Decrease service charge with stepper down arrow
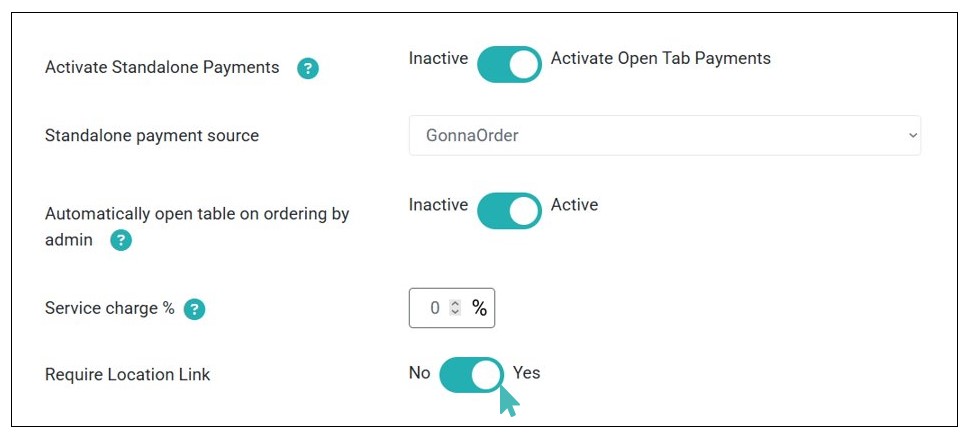 pyautogui.click(x=455, y=313)
